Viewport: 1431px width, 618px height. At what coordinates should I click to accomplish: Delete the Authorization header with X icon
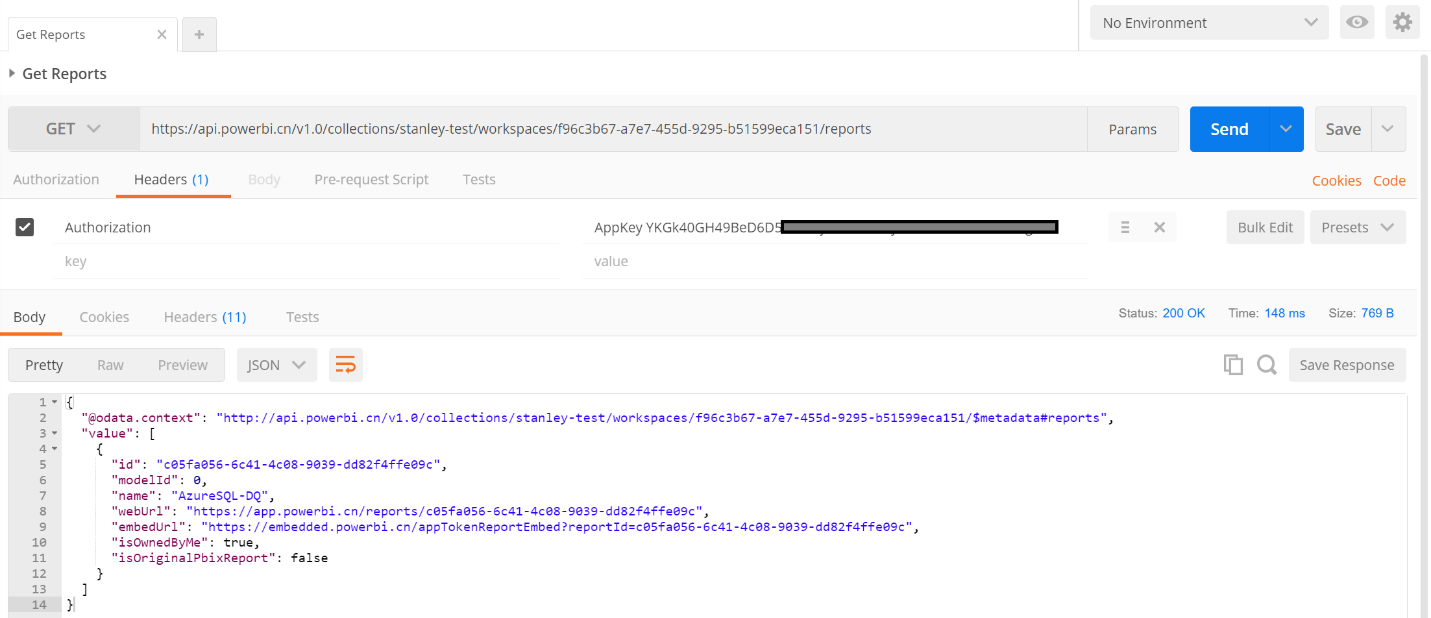1160,227
